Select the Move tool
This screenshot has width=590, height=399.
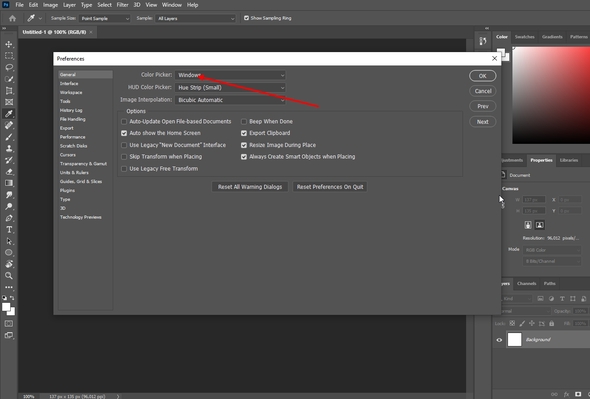tap(9, 44)
